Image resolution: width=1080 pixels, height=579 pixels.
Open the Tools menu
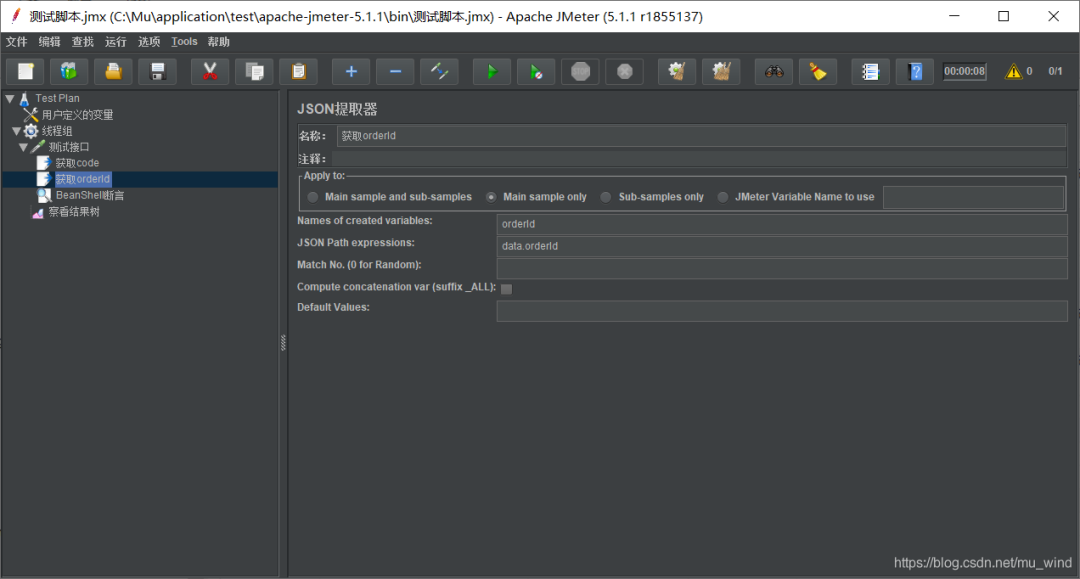coord(184,42)
